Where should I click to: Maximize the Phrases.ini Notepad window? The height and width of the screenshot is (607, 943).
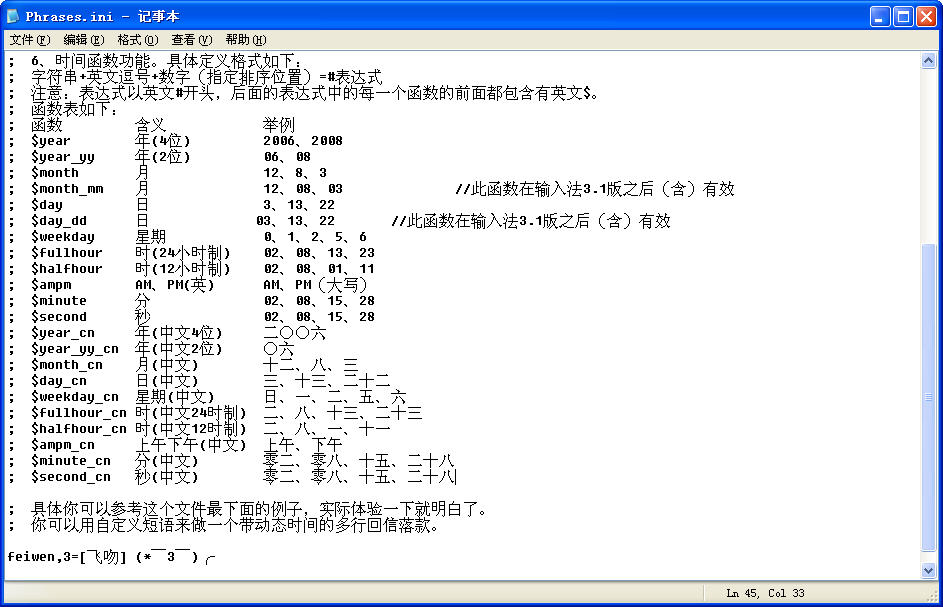(x=903, y=16)
